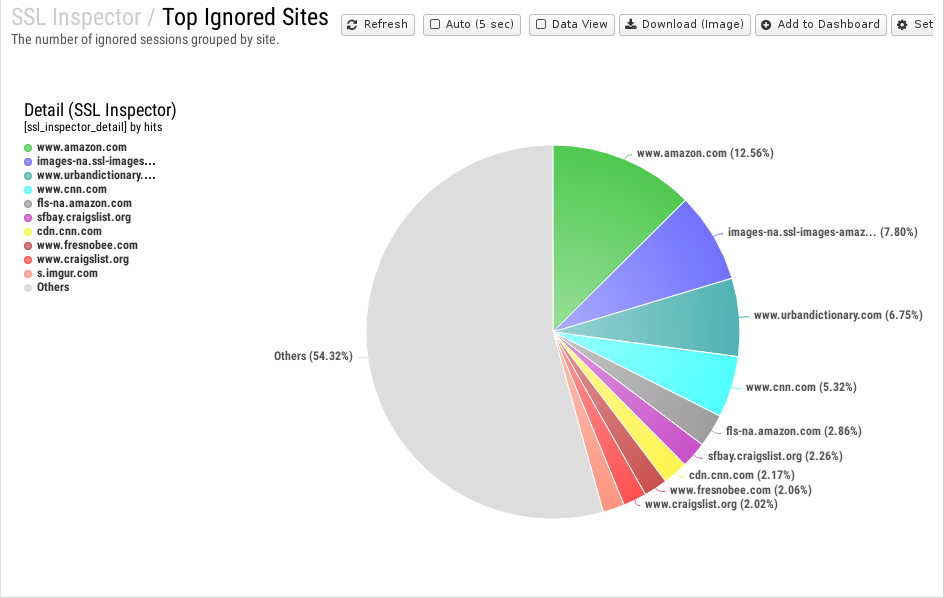The width and height of the screenshot is (944, 598).
Task: Click the www.amazon.com (12.56%) pie label
Action: (705, 153)
